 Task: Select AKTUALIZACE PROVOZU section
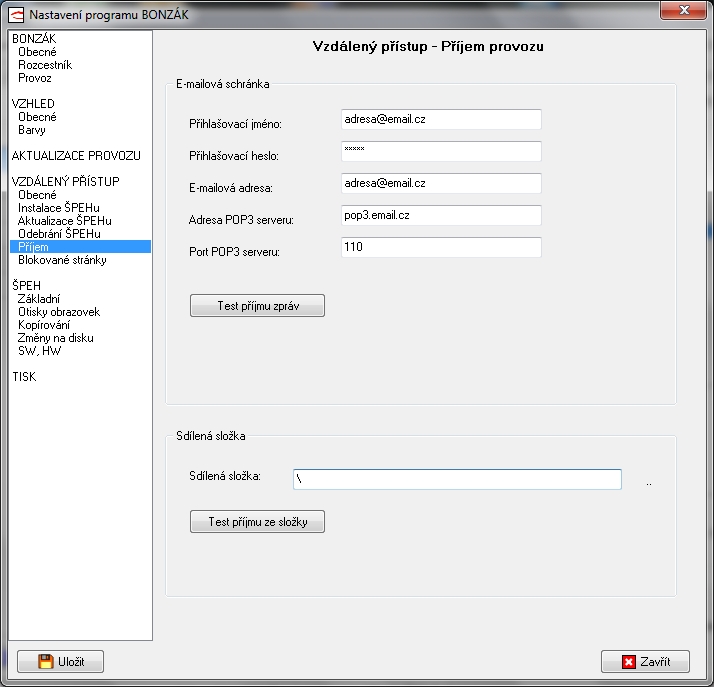coord(76,156)
